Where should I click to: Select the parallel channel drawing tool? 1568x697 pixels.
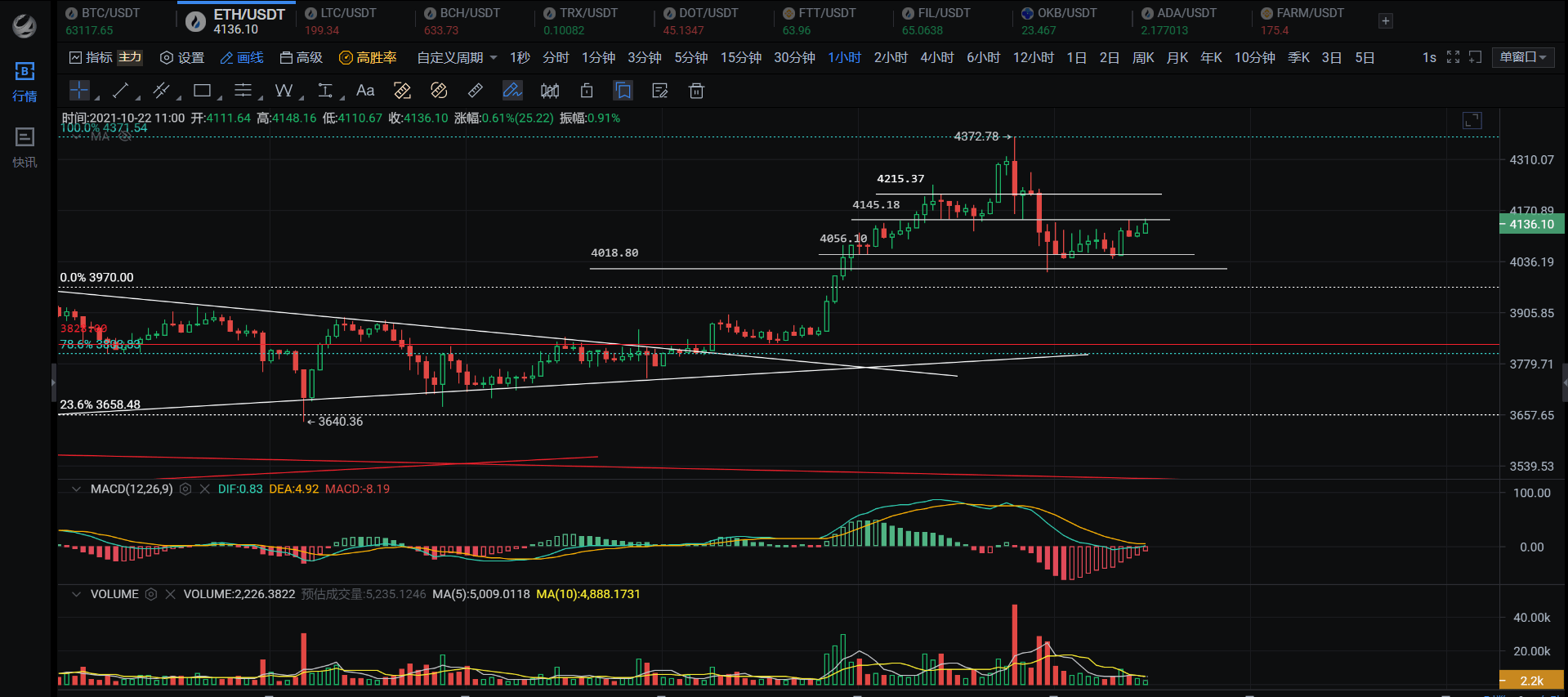pos(161,90)
